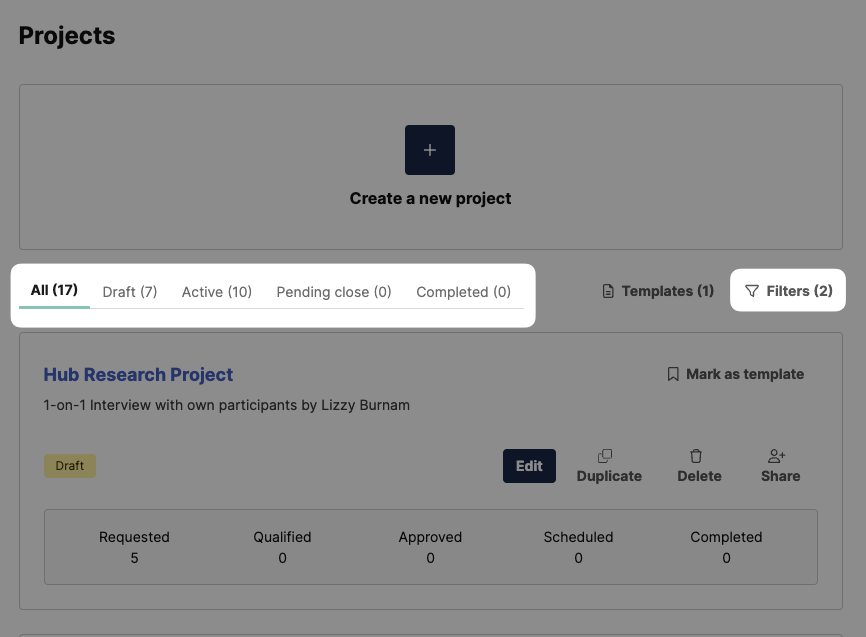Click the Share add-person icon
866x637 pixels.
[776, 456]
